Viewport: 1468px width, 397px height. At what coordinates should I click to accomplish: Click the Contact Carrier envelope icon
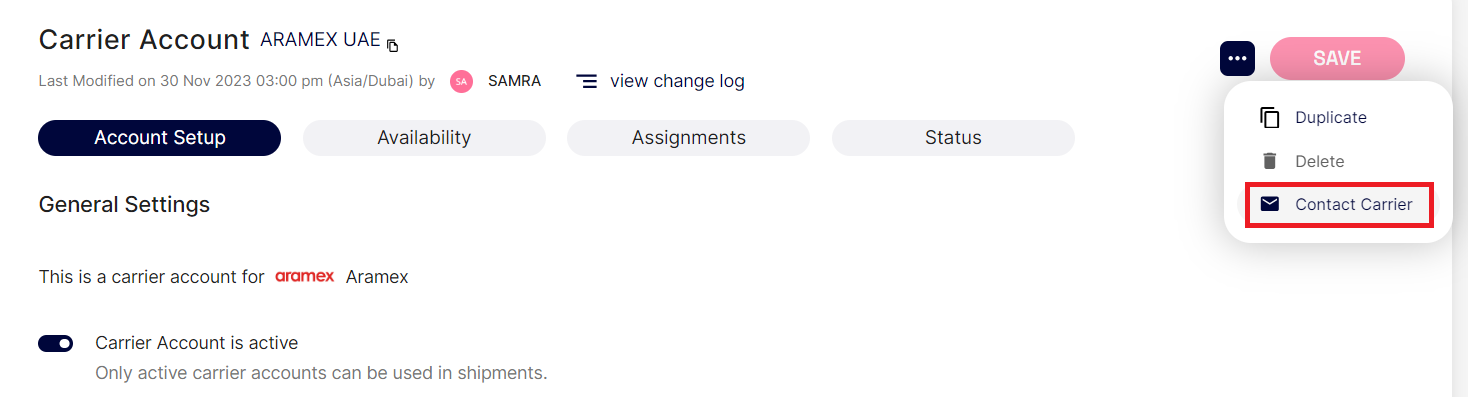coord(1270,204)
